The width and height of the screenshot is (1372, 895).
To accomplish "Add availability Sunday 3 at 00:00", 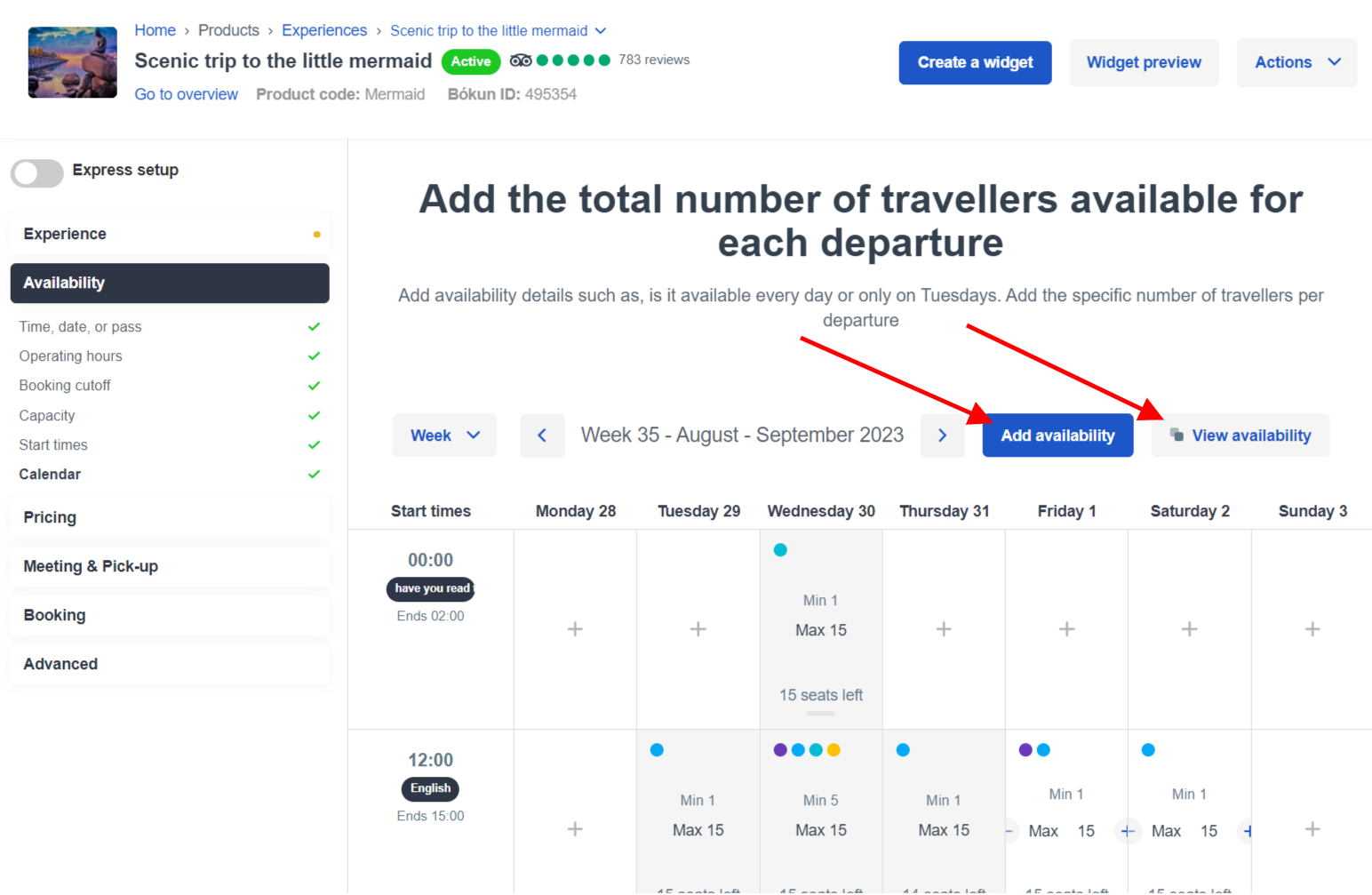I will pyautogui.click(x=1312, y=629).
